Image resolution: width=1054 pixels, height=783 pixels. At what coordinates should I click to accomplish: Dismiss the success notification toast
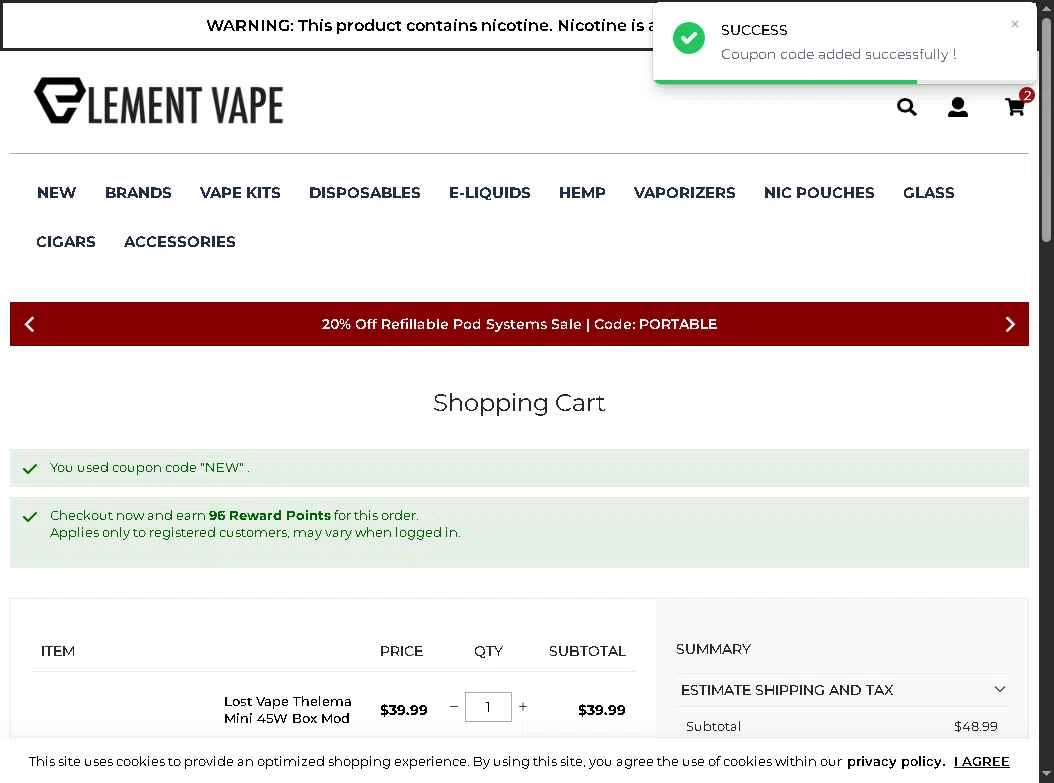click(1014, 24)
